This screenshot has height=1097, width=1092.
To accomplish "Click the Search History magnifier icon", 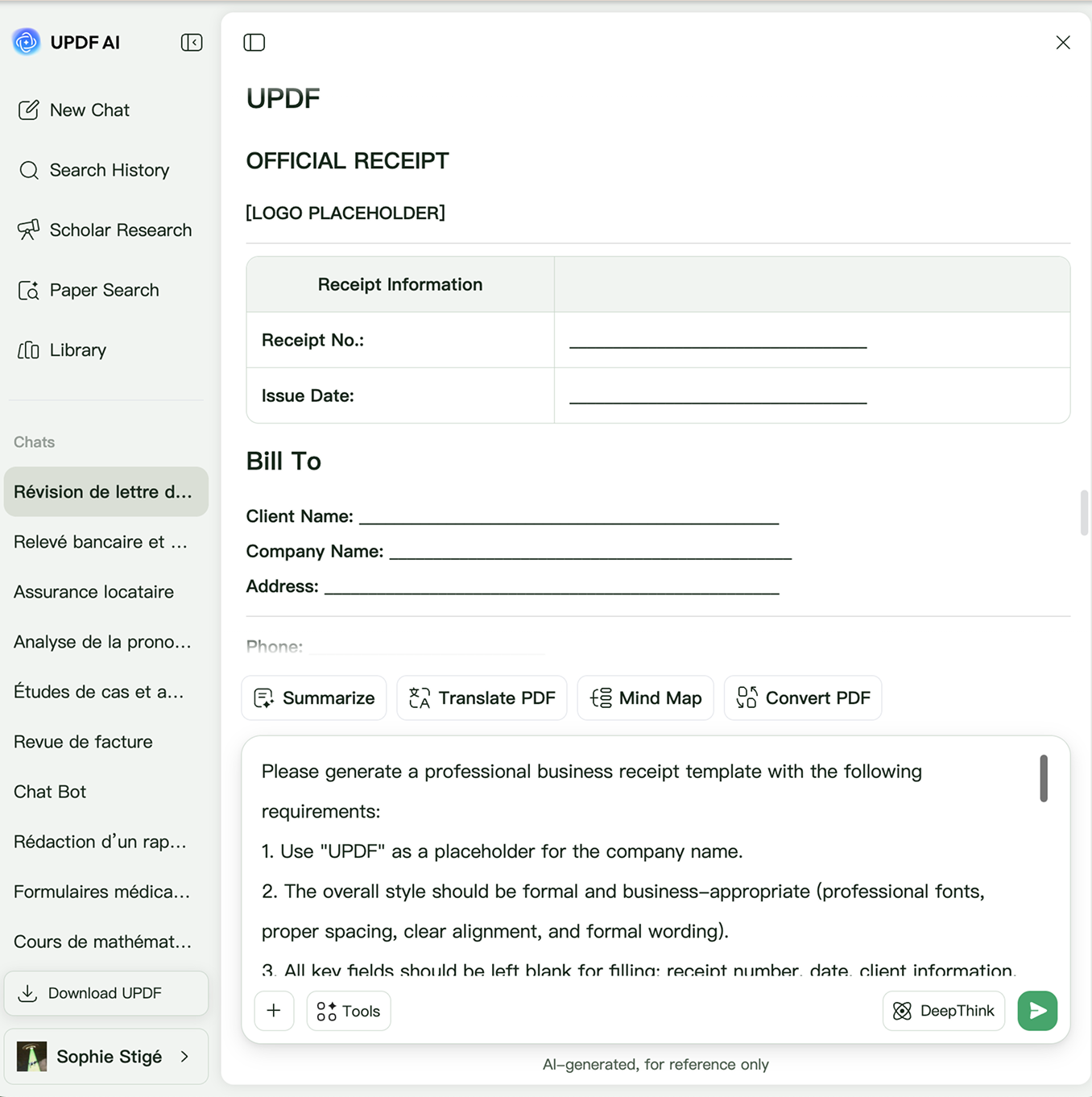I will pyautogui.click(x=29, y=170).
